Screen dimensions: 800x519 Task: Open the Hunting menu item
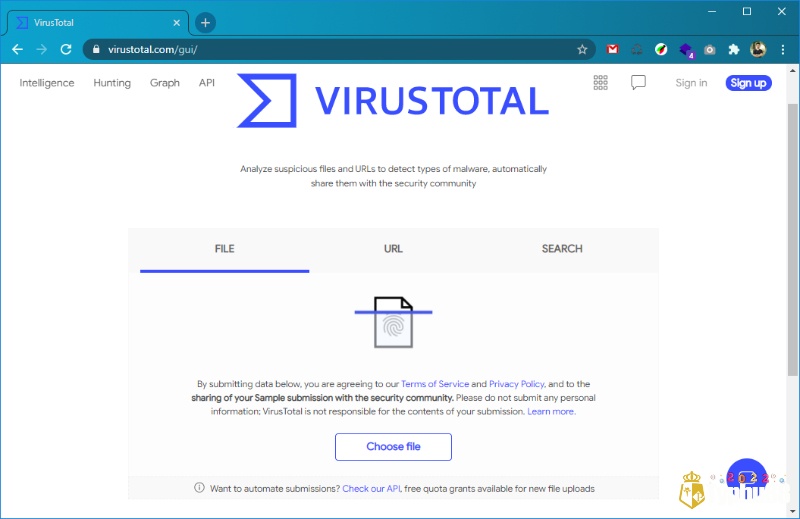coord(112,83)
